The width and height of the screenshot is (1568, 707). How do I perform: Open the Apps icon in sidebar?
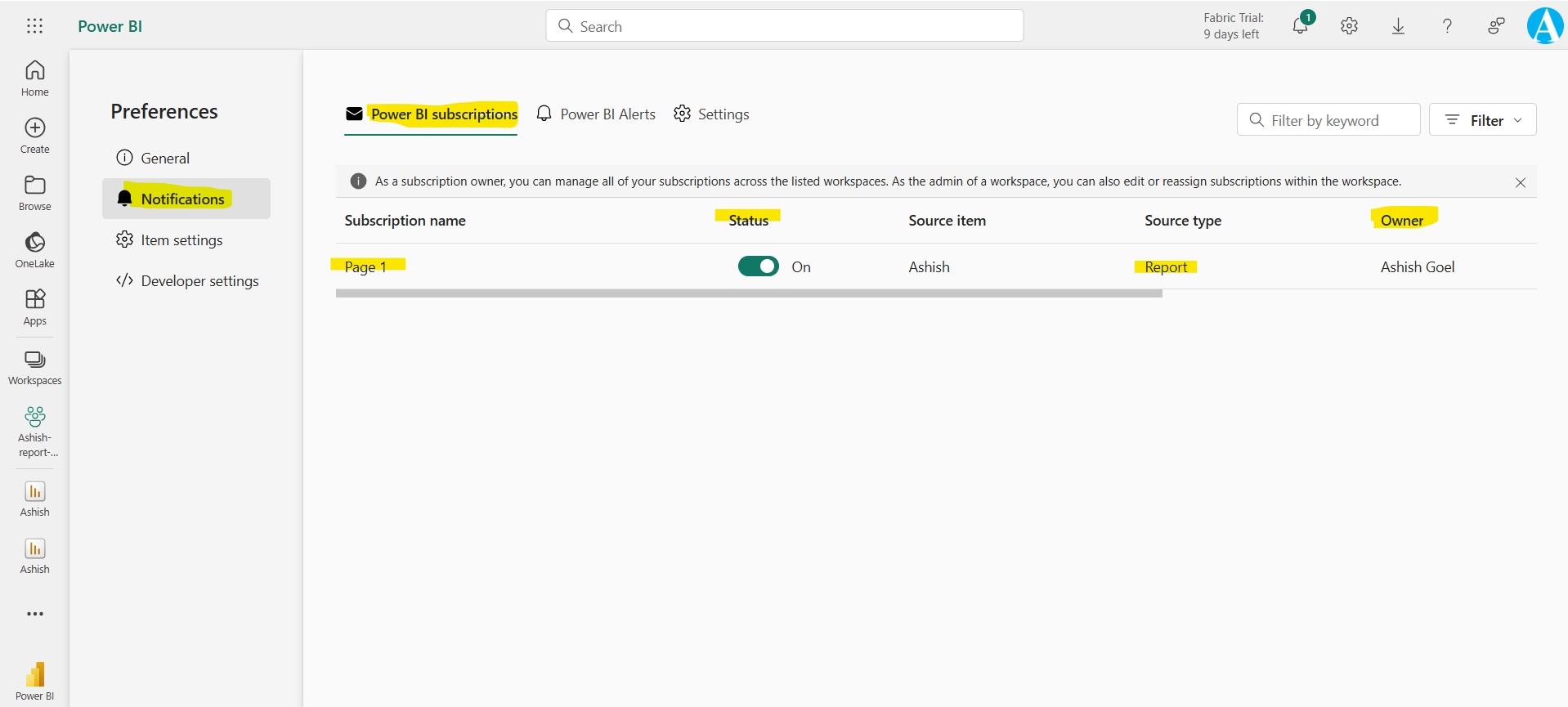click(x=34, y=307)
